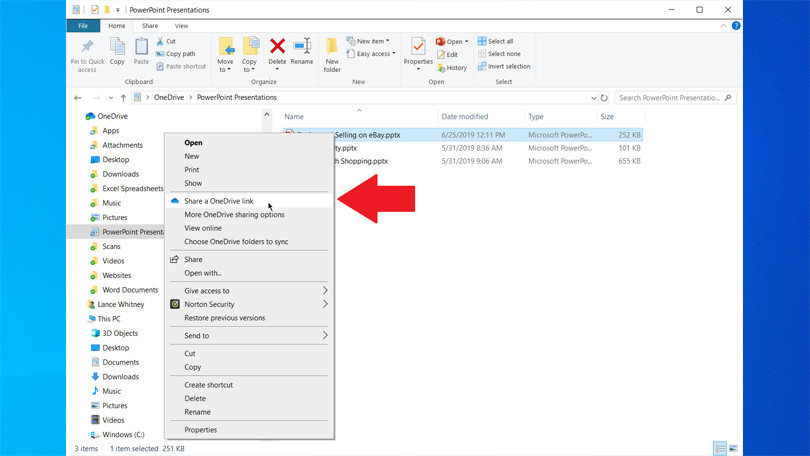810x456 pixels.
Task: Expand the Norton Security submenu
Action: (x=250, y=304)
